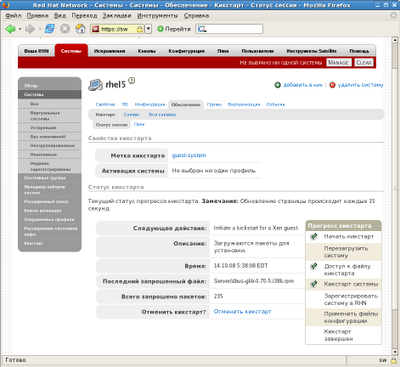Click the 14.10.08 5:38:08 EDT time value
Image resolution: width=400 pixels, height=367 pixels.
pyautogui.click(x=241, y=266)
